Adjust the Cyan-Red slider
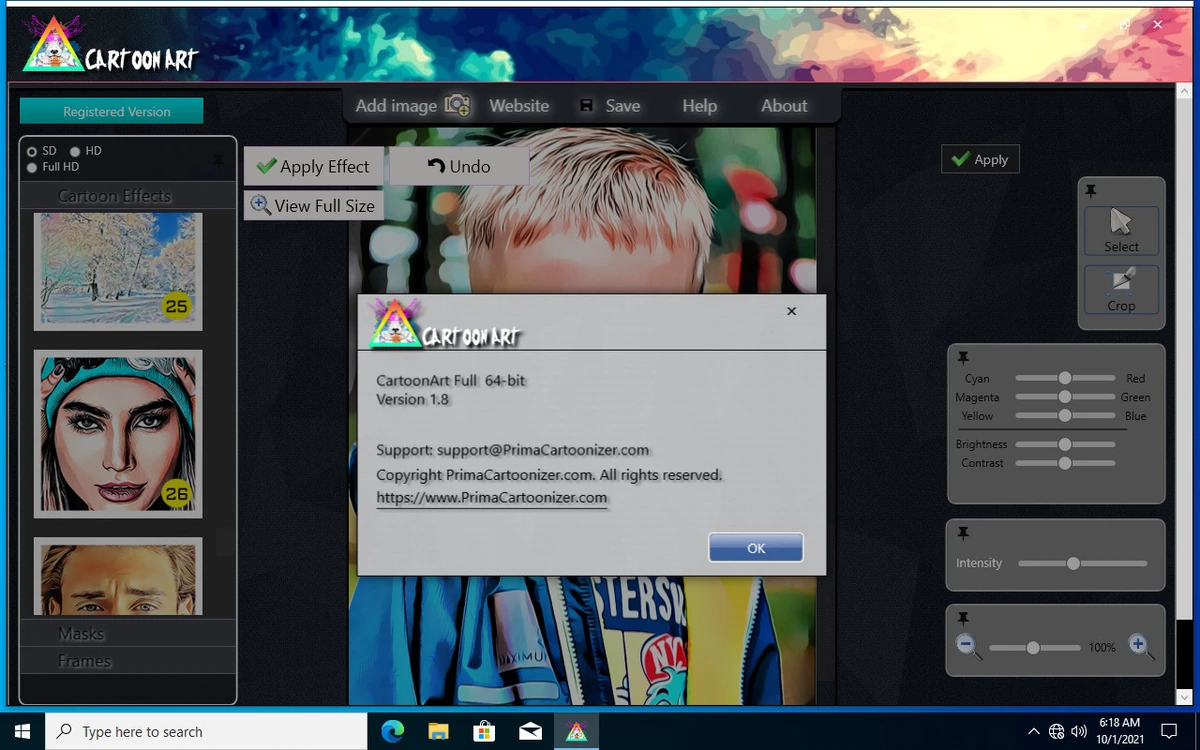The width and height of the screenshot is (1200, 750). 1065,378
